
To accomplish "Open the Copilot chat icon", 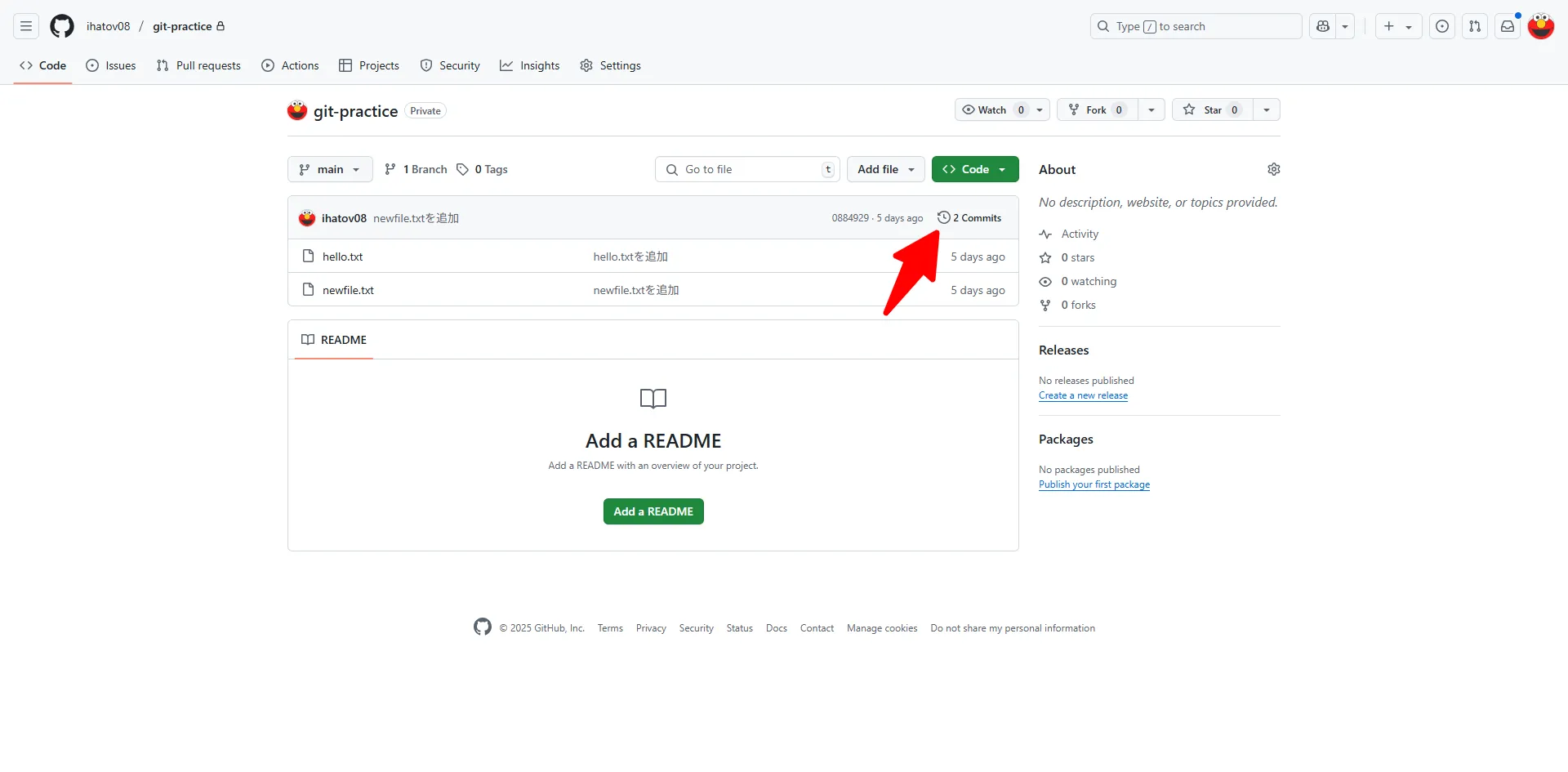I will (x=1323, y=26).
